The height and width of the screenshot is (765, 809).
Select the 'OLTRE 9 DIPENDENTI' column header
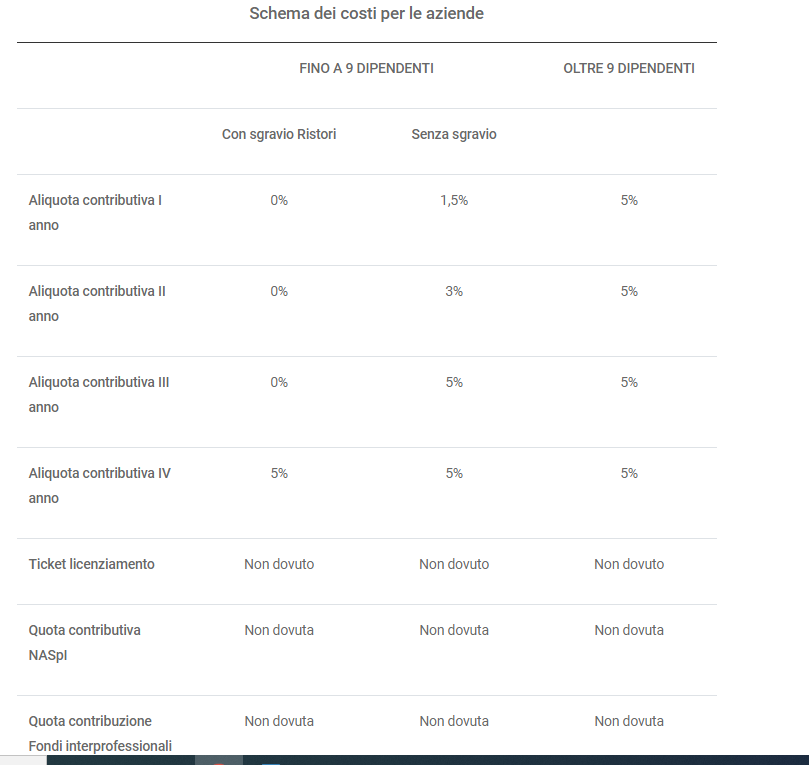[629, 68]
